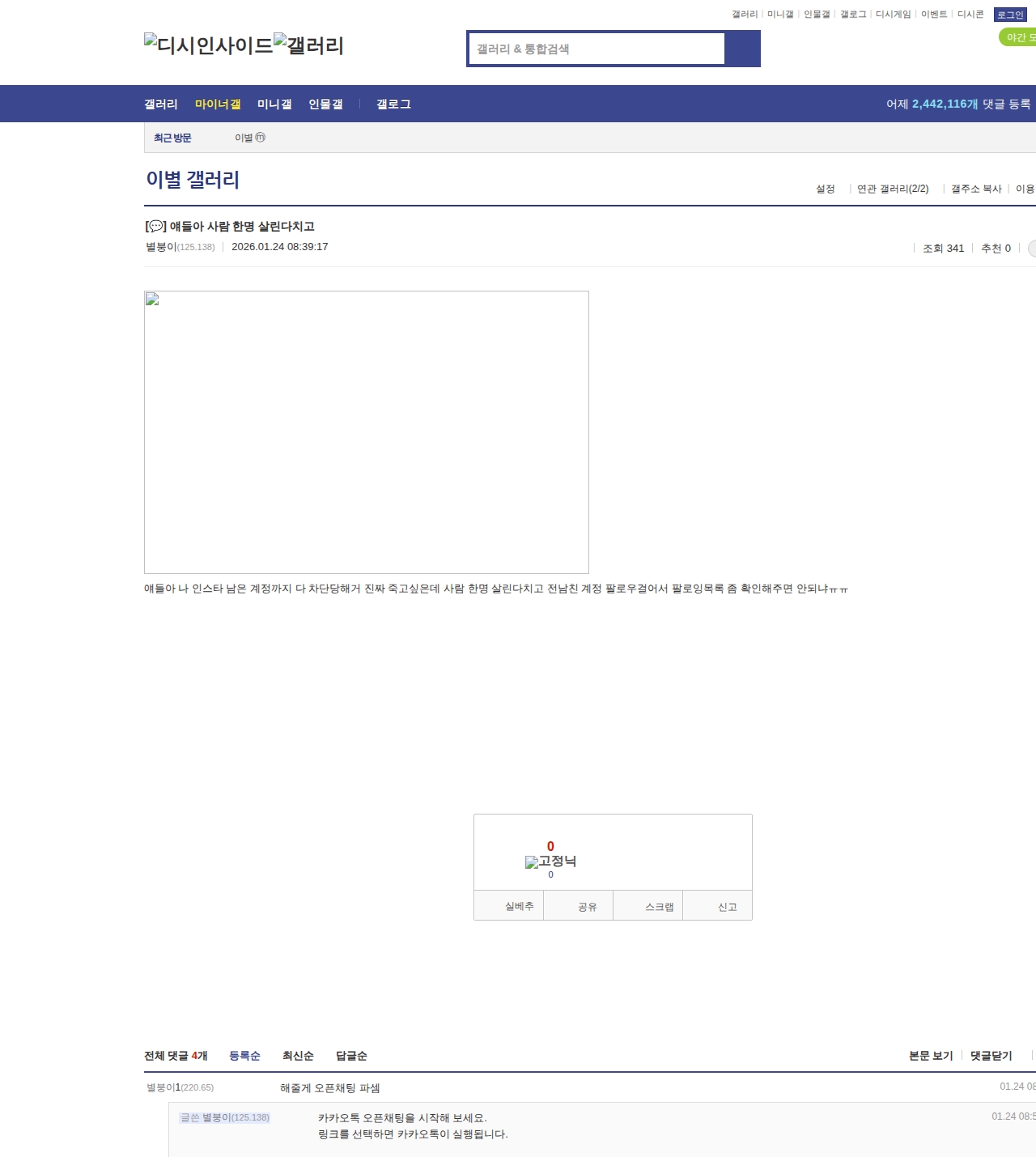Screen dimensions: 1036x1157
Task: Open the 이별 갤러리 title link
Action: coord(193,180)
